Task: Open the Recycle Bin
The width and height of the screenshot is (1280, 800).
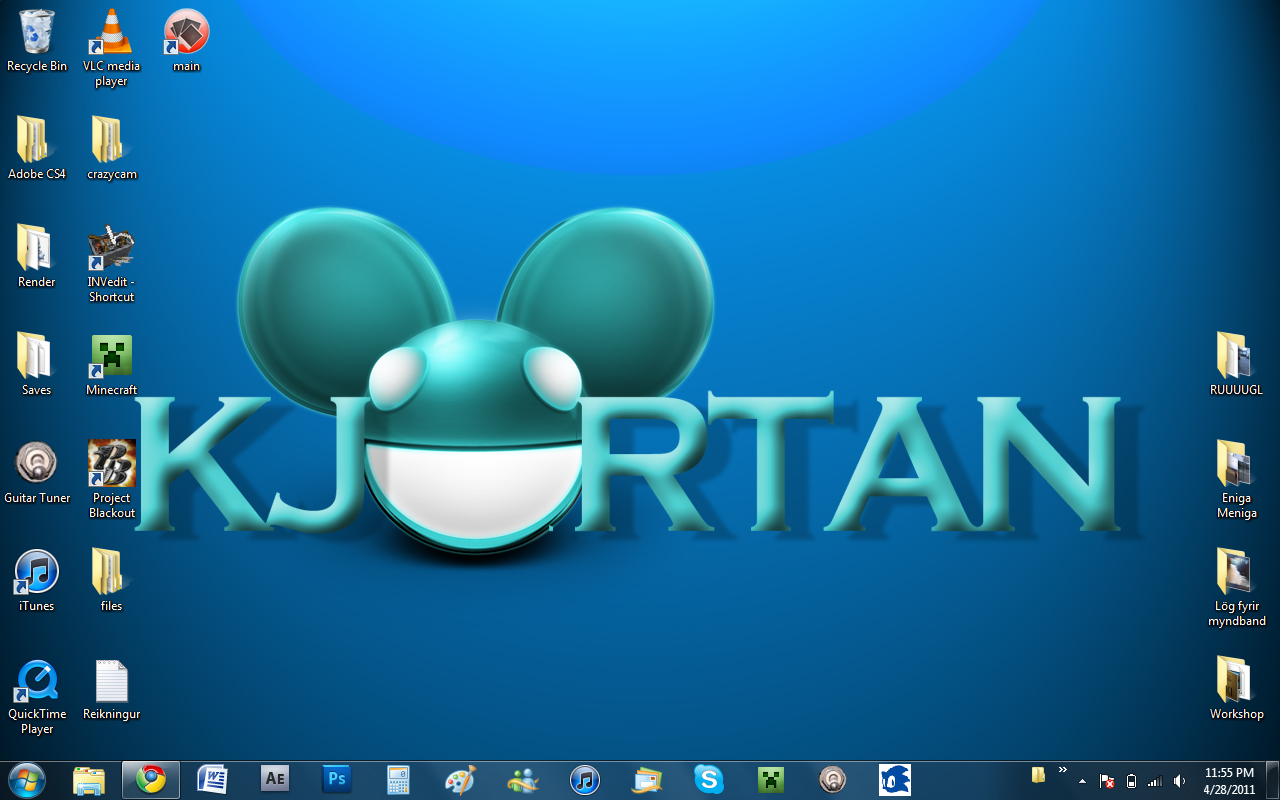Action: (37, 30)
